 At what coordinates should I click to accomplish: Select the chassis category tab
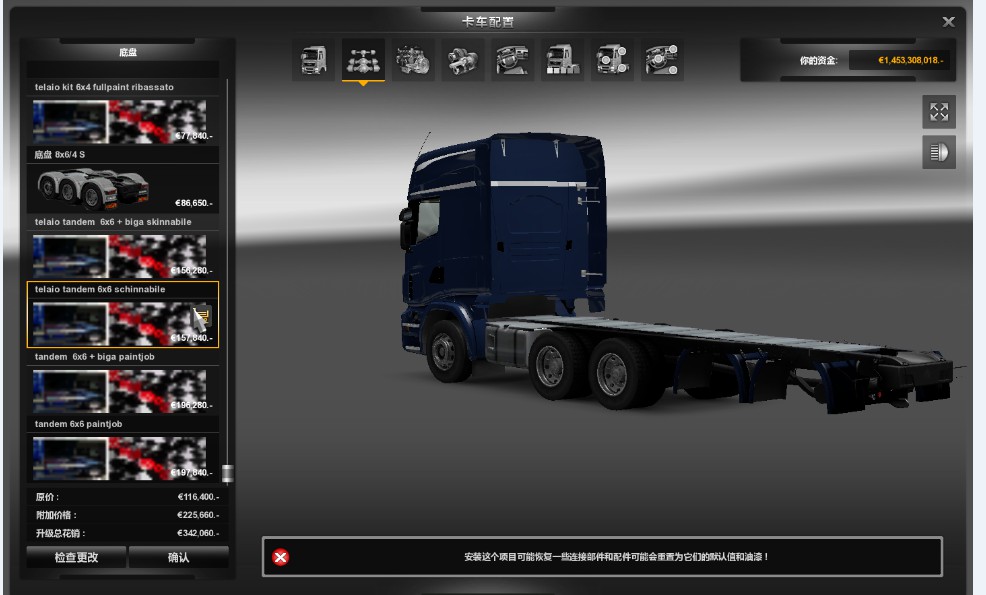363,60
